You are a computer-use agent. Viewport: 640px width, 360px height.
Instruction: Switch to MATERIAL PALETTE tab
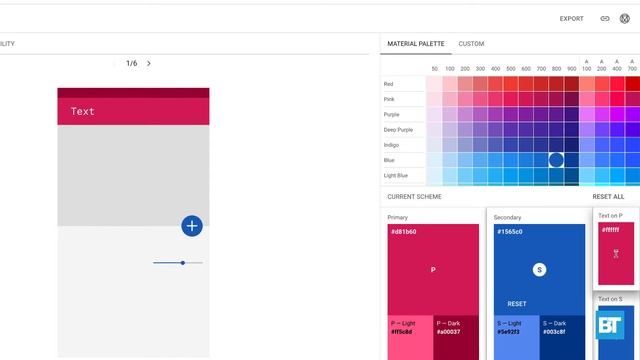pyautogui.click(x=416, y=44)
